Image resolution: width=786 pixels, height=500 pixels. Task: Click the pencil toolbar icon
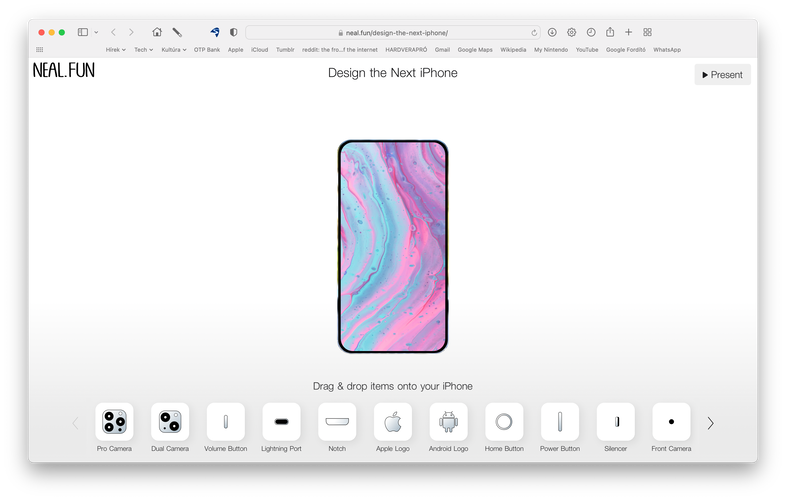point(177,32)
